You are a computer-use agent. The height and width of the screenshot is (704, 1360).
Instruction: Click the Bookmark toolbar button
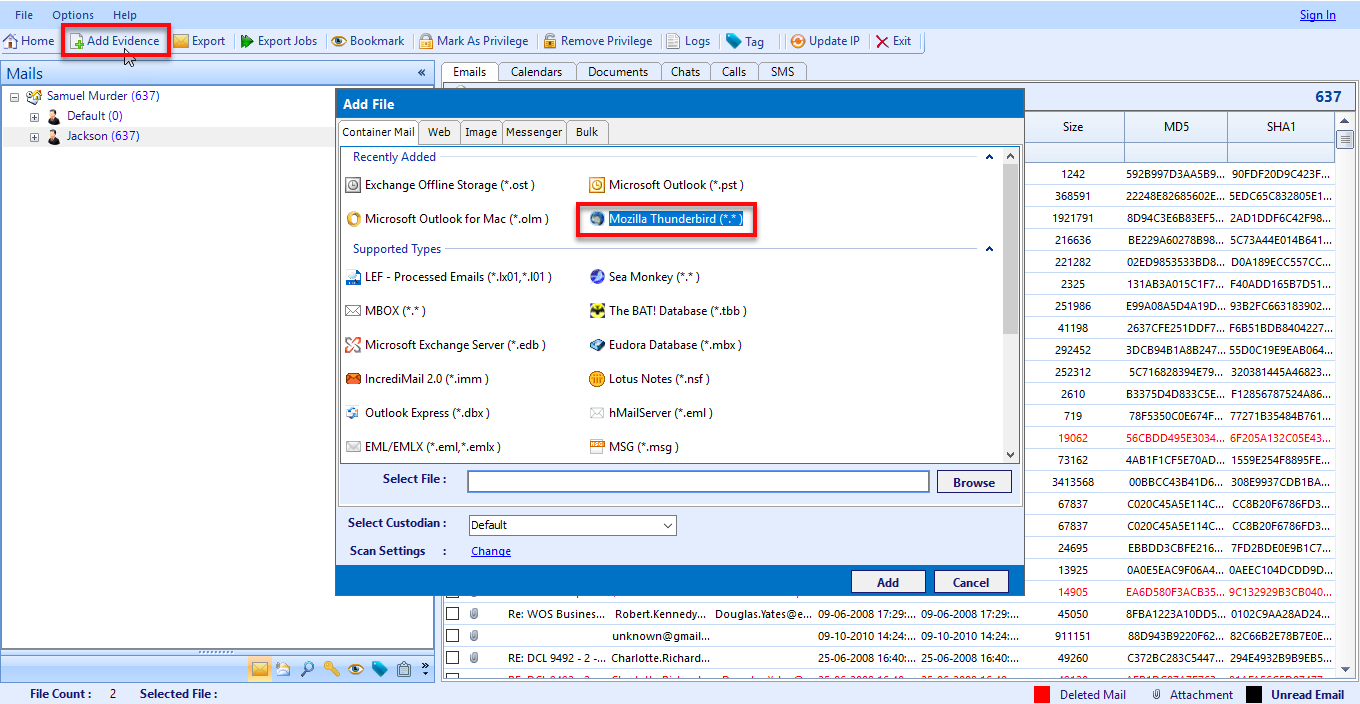[x=368, y=41]
